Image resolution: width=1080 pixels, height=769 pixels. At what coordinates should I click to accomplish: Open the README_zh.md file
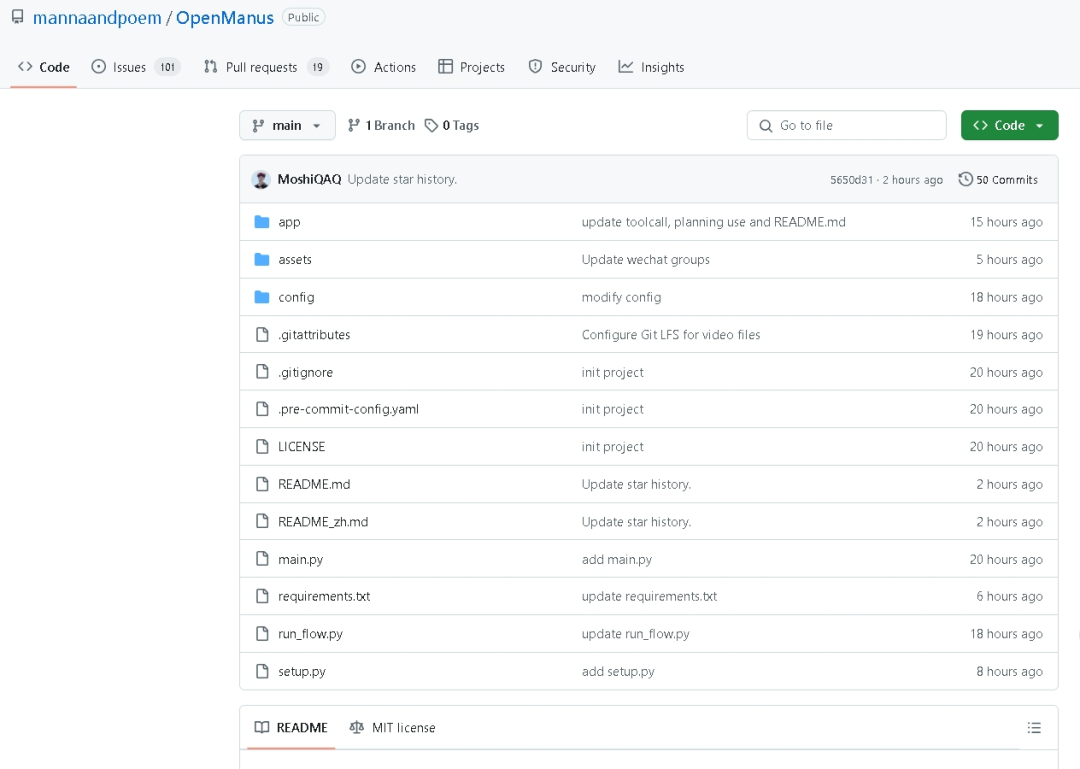(x=323, y=522)
